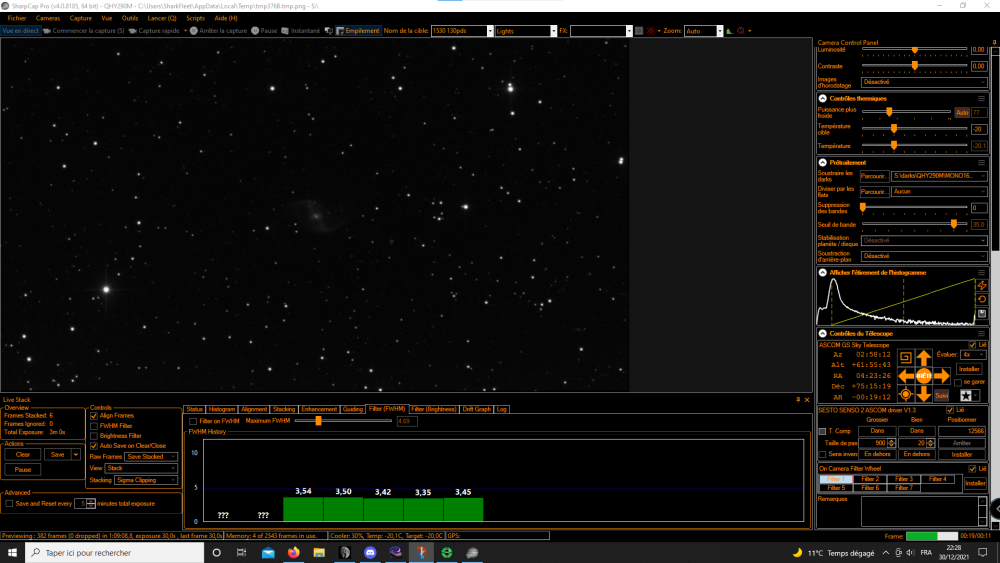Reset the histogram stretch with the circular arrow icon
Viewport: 1000px width, 563px height.
coord(982,300)
